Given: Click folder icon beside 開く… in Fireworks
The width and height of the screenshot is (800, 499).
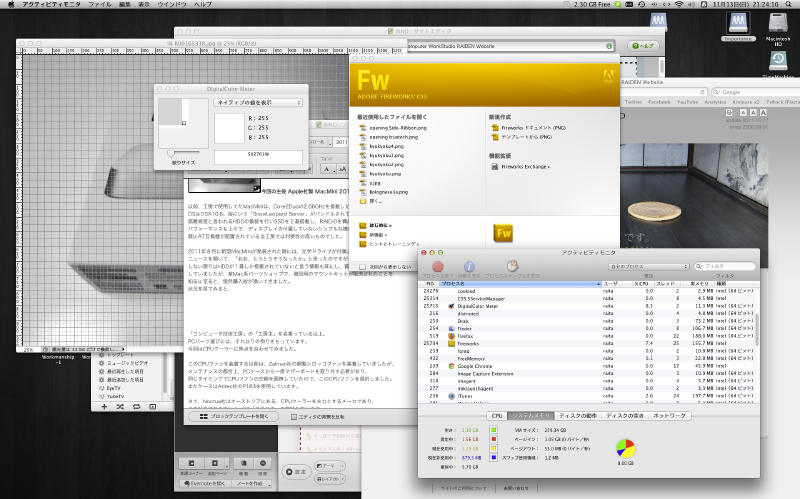Looking at the screenshot, I should [x=363, y=201].
